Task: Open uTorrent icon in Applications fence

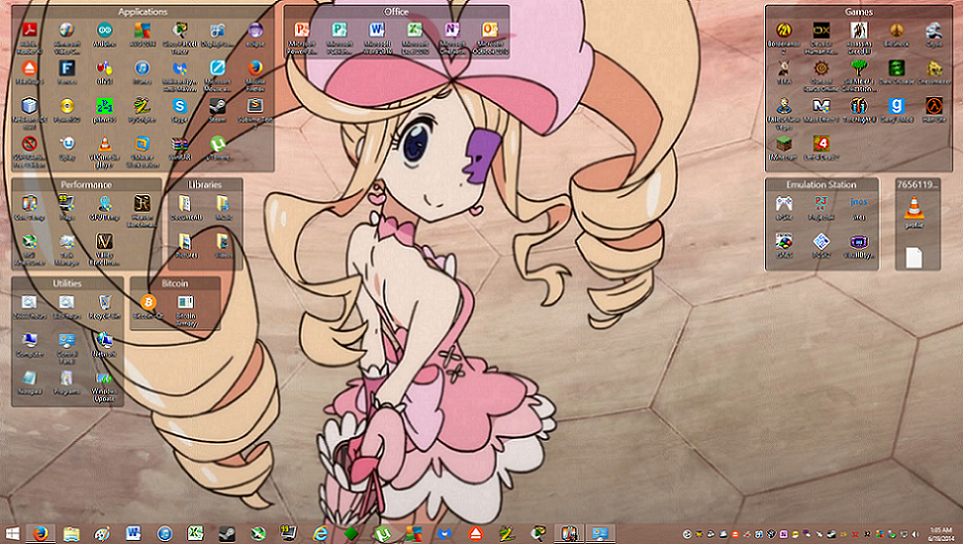Action: click(x=217, y=144)
